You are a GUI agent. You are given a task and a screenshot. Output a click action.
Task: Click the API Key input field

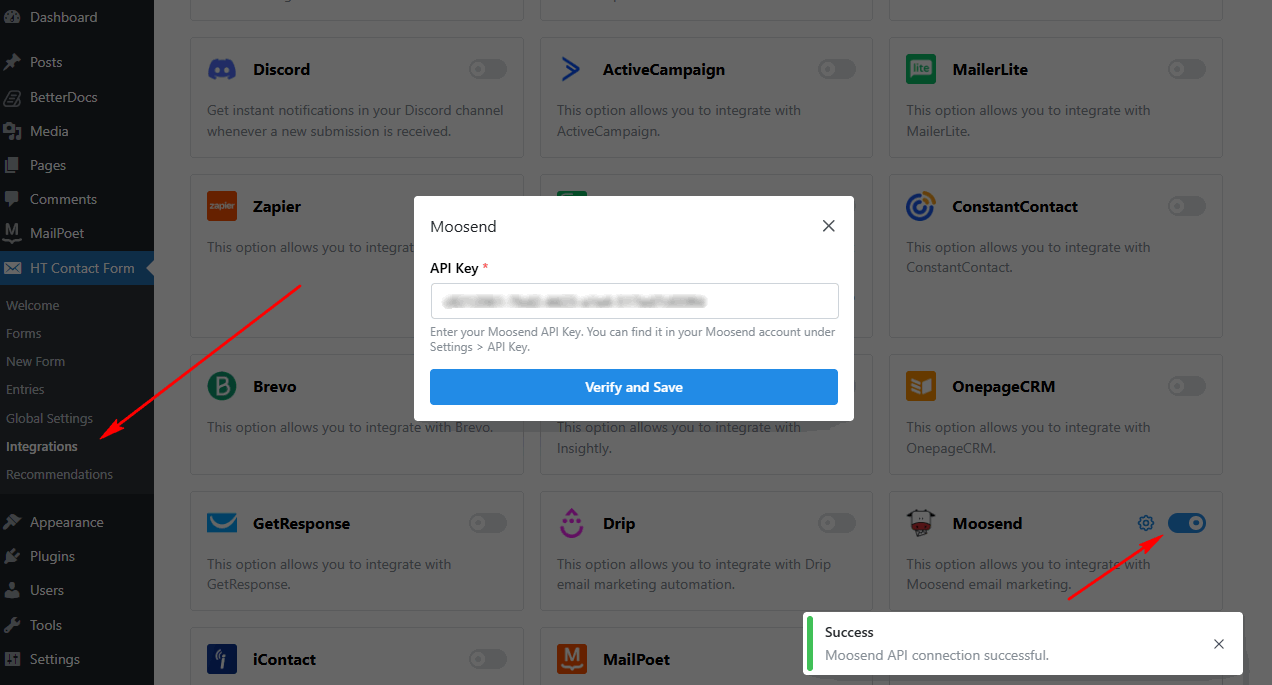pos(633,301)
